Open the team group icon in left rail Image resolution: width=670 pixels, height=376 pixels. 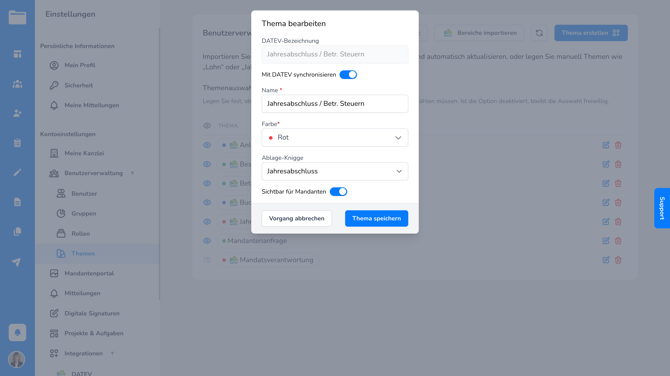(17, 84)
